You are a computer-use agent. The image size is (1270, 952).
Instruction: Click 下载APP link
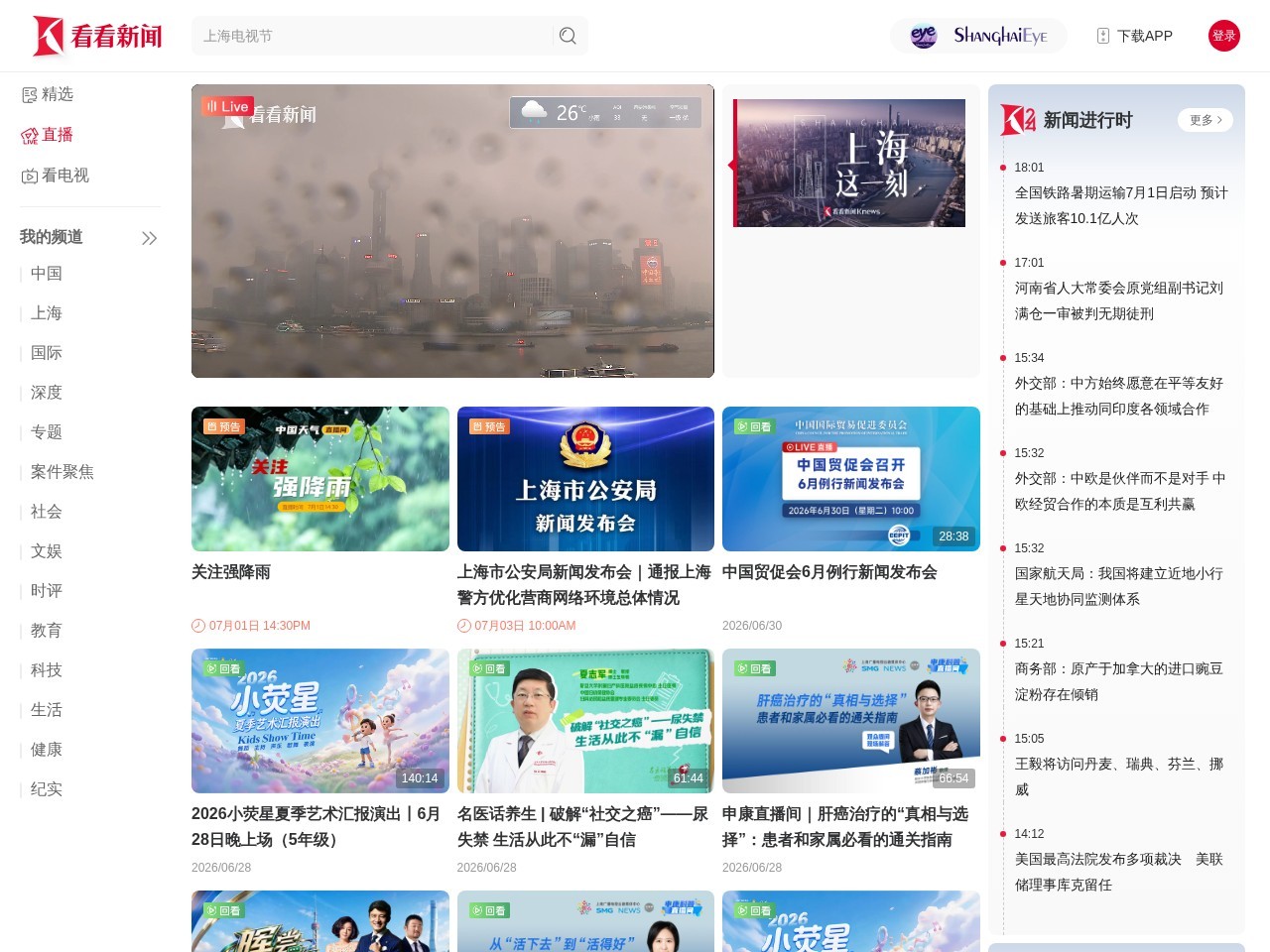(1145, 36)
